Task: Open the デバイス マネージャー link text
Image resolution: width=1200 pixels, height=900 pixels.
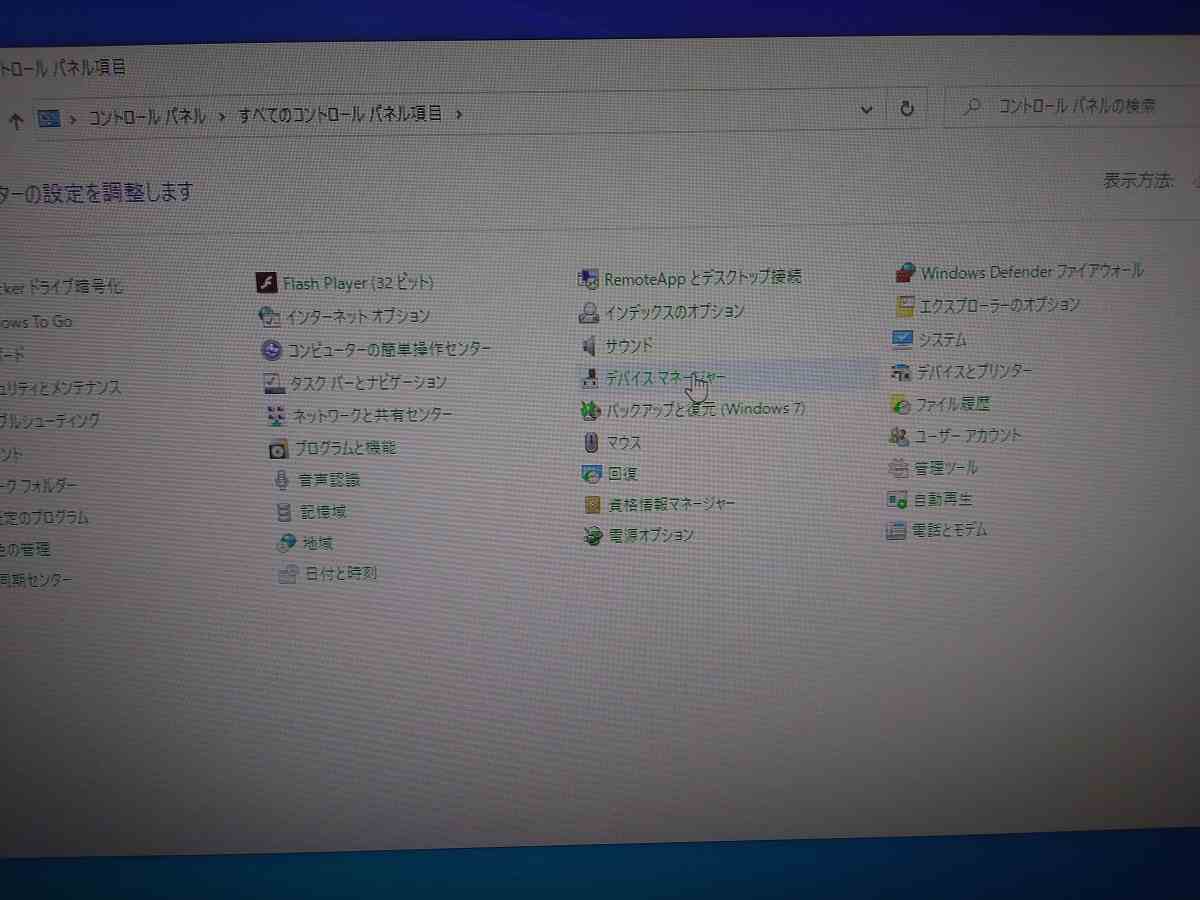Action: pos(665,378)
